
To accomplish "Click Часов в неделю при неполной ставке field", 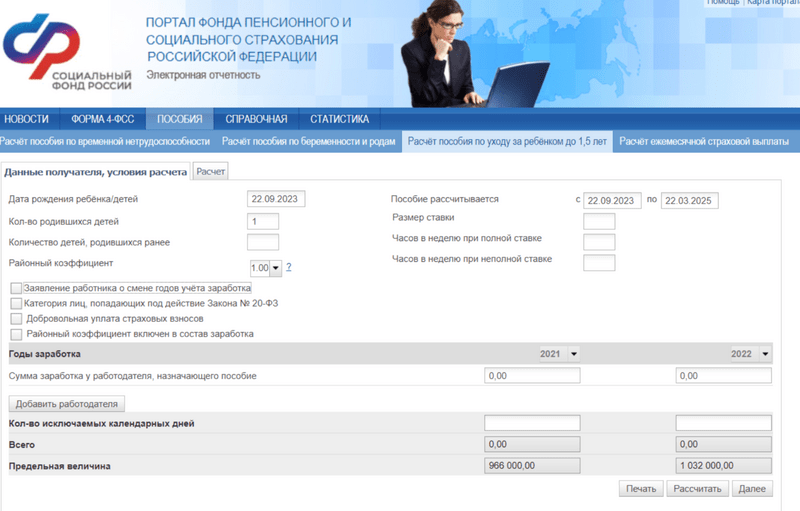I will pyautogui.click(x=599, y=263).
